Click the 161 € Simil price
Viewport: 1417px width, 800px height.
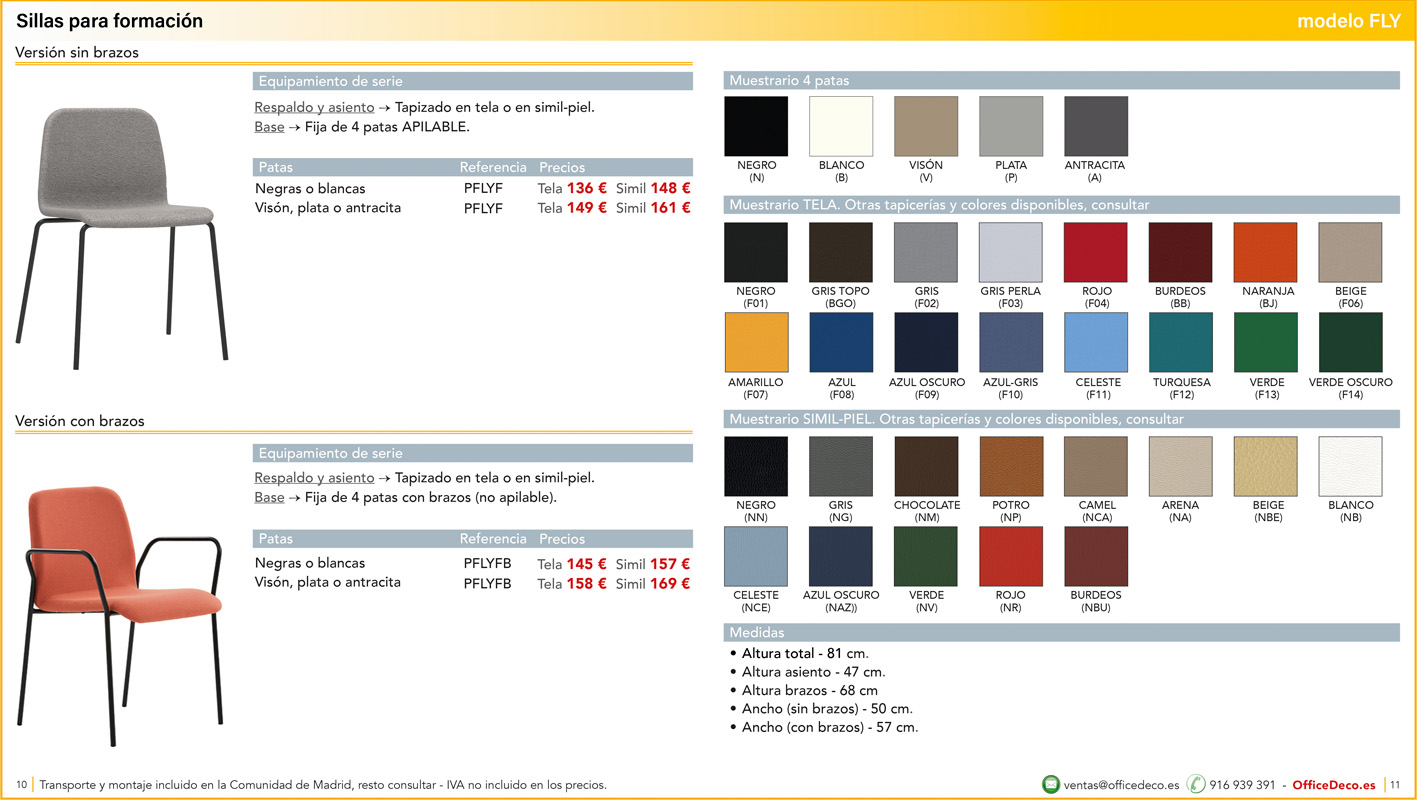pyautogui.click(x=670, y=208)
